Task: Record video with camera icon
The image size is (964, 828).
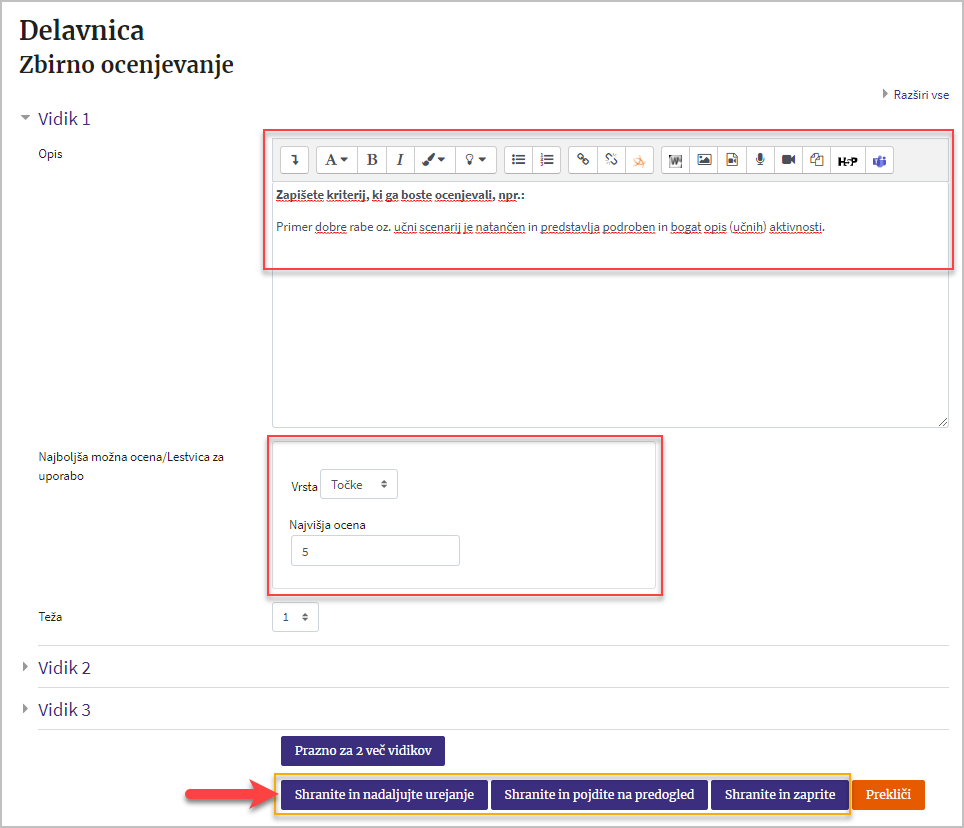Action: coord(789,160)
